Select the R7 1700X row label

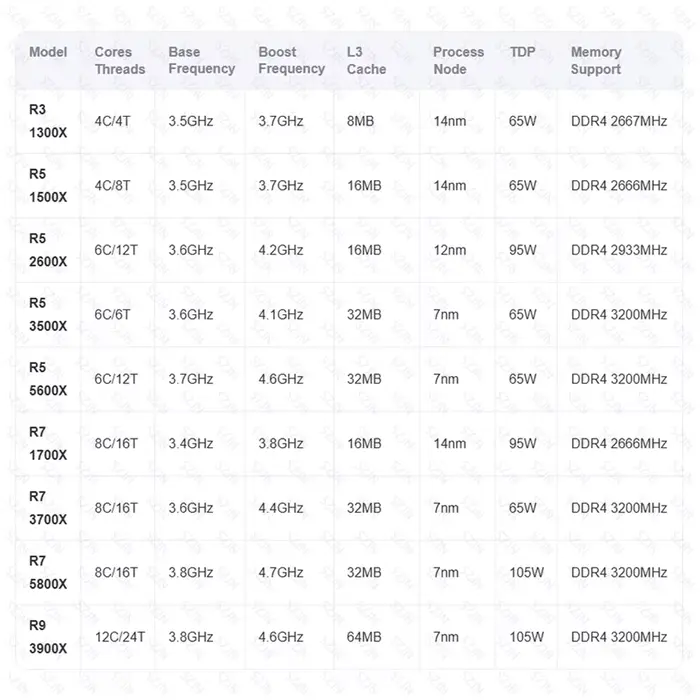(x=48, y=443)
